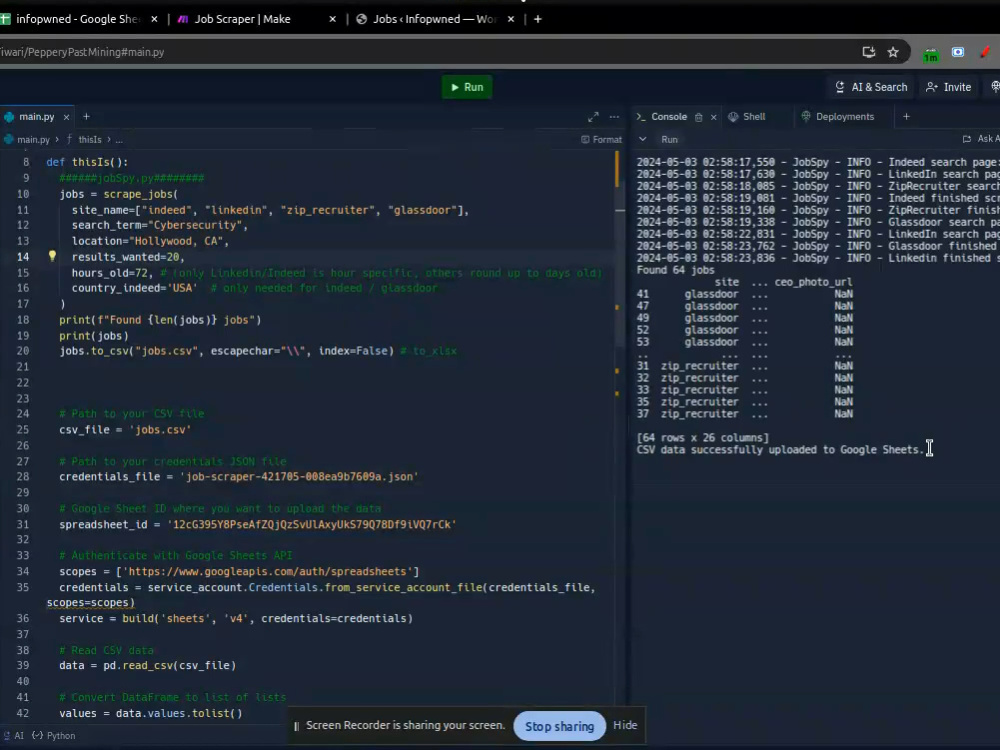The width and height of the screenshot is (1000, 750).
Task: Open the Deployments tab
Action: click(837, 117)
